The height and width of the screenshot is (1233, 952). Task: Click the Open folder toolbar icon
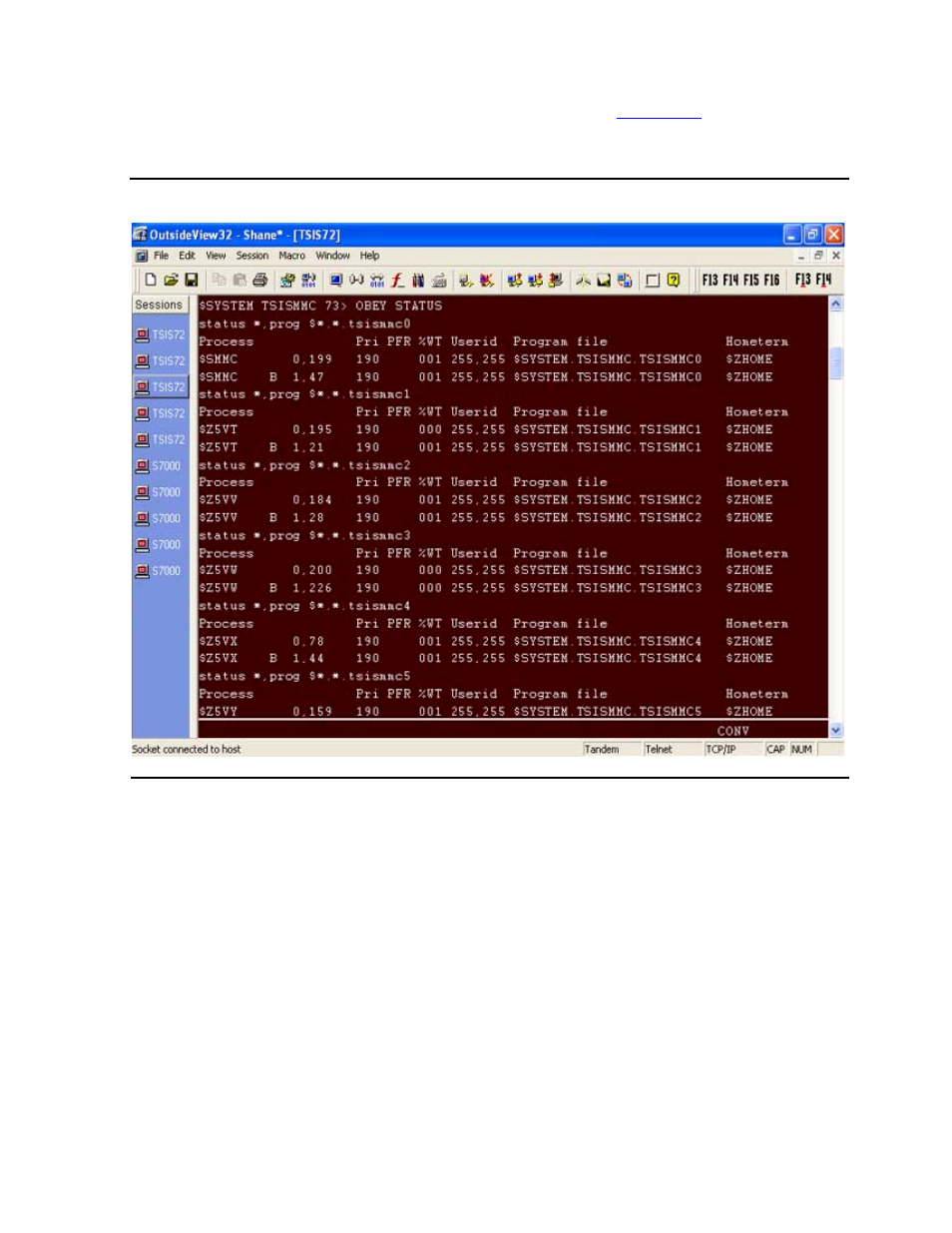[171, 281]
